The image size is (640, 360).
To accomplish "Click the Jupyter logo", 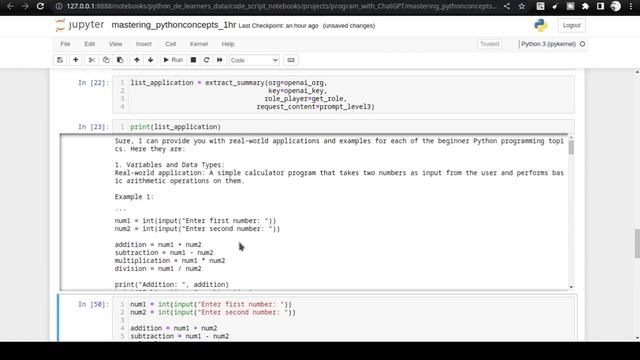I will click(x=80, y=25).
